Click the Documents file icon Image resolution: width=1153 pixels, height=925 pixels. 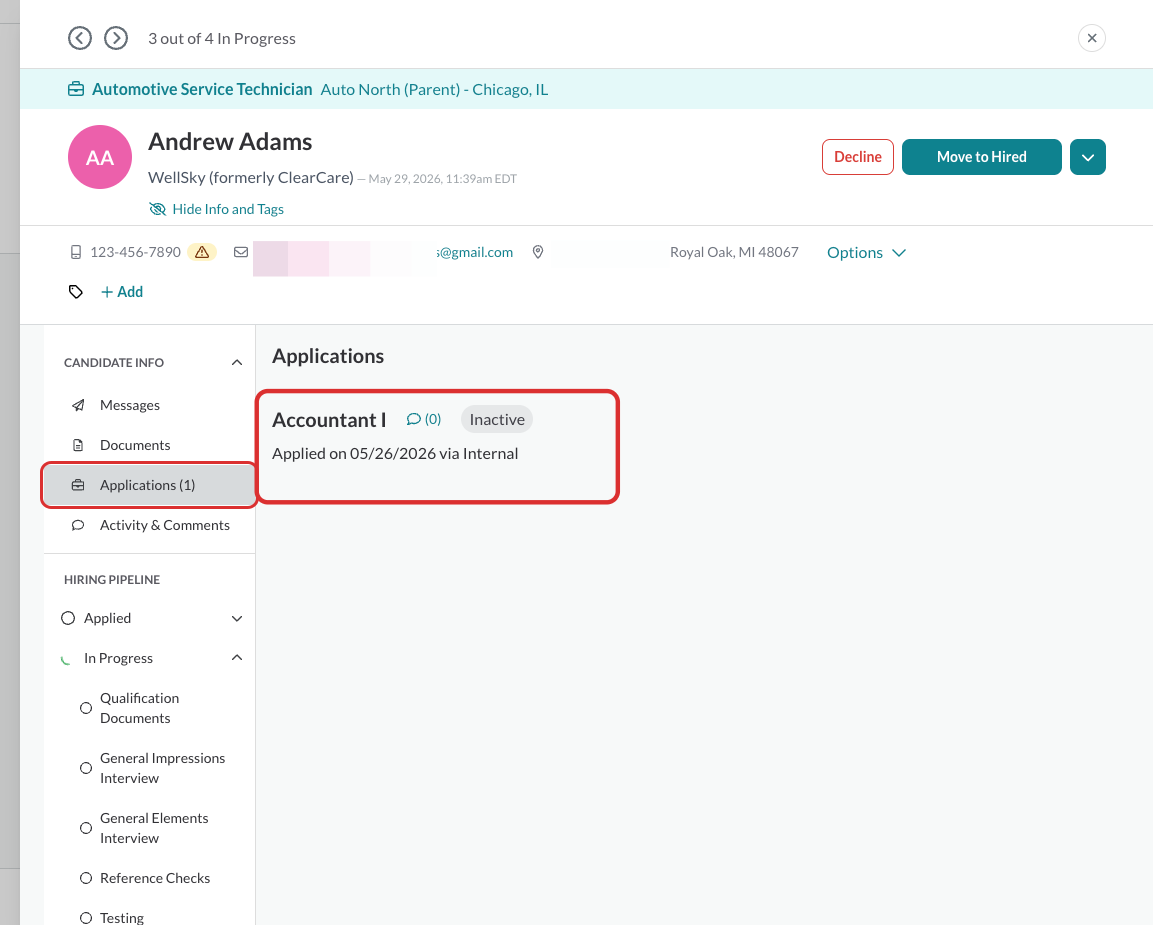pos(78,446)
